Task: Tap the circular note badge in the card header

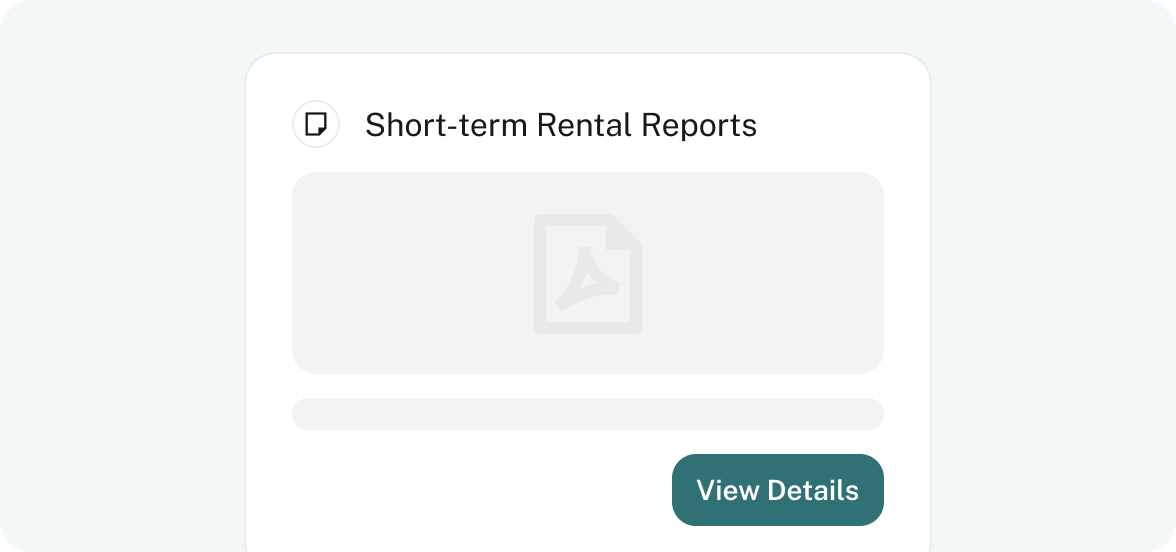Action: click(x=316, y=124)
